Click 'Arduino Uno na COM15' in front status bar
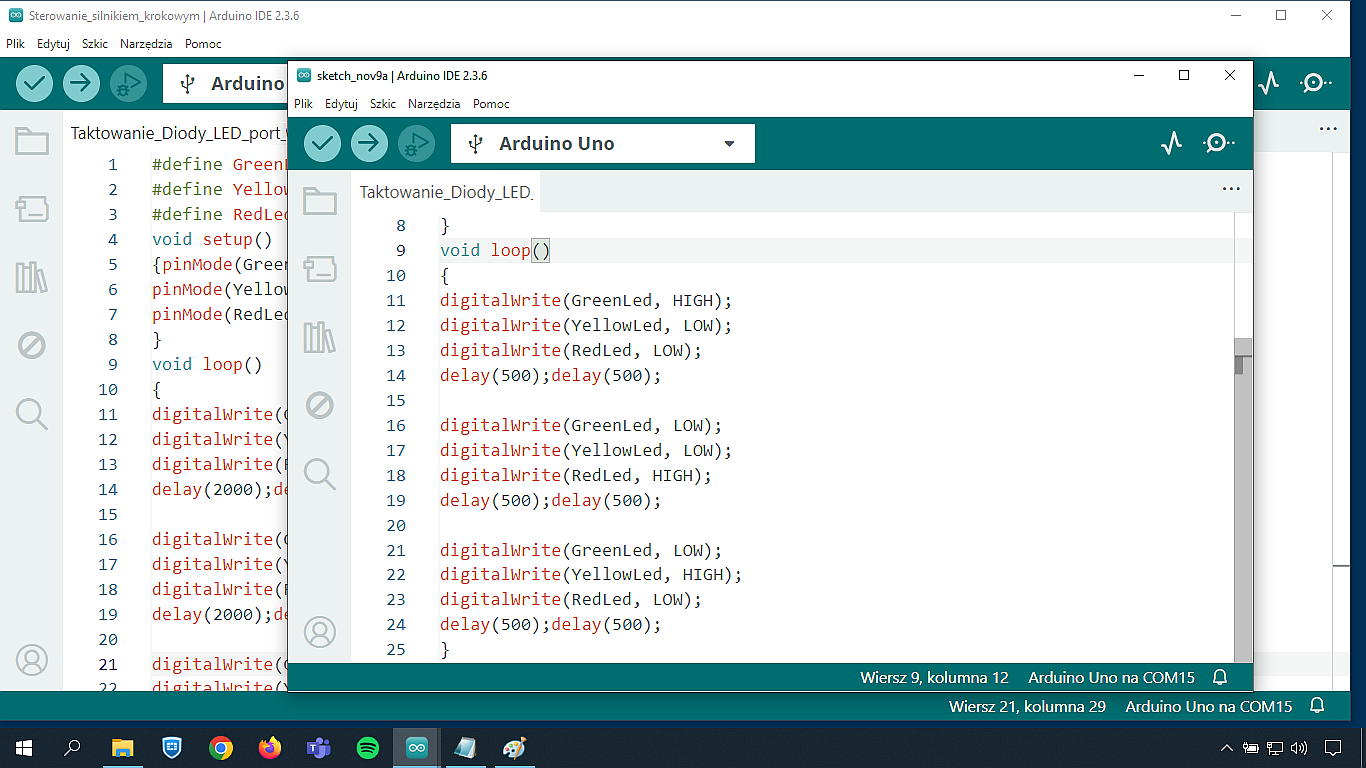The height and width of the screenshot is (768, 1366). 1111,677
